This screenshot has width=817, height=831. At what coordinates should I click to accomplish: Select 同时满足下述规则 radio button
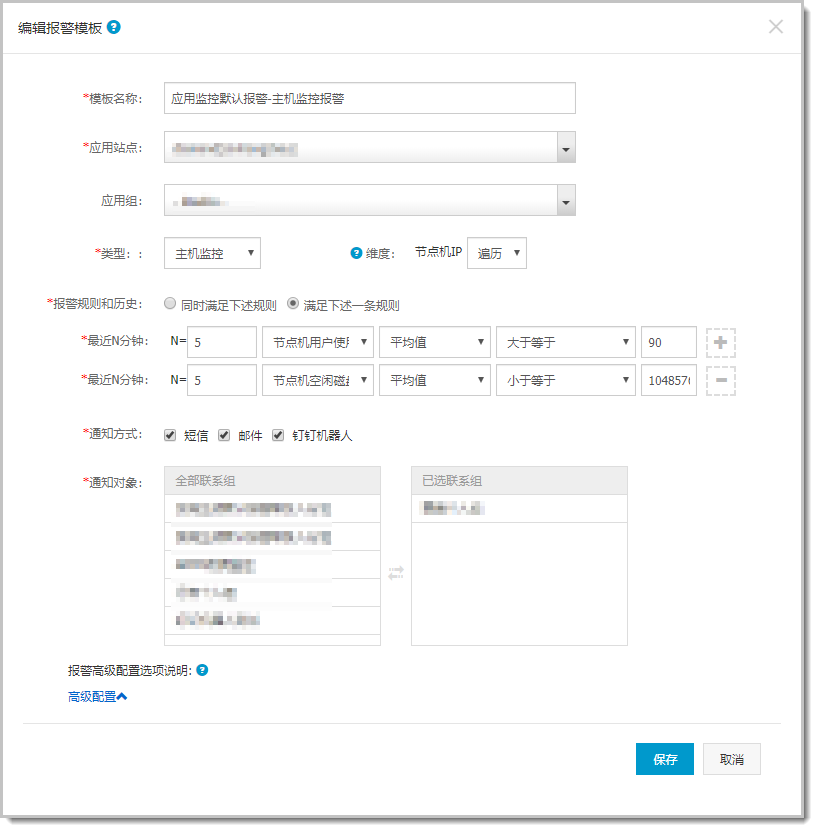(x=170, y=303)
